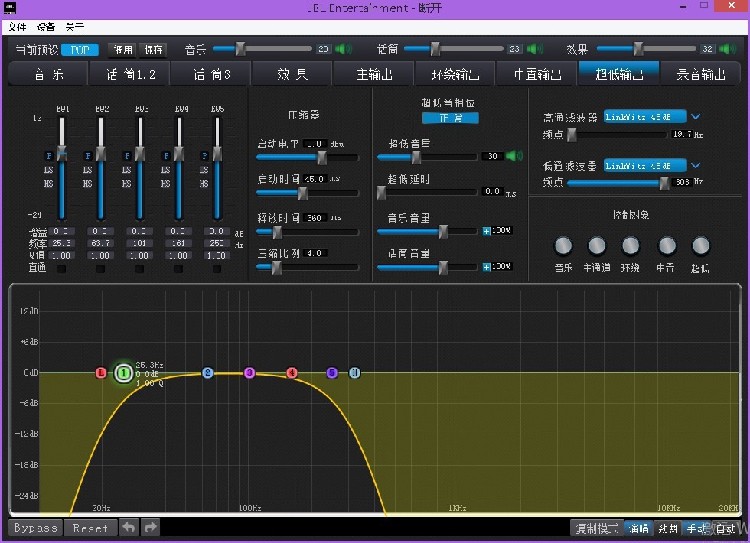Click the low-pass frequency slider handle
This screenshot has height=543, width=750.
(664, 182)
